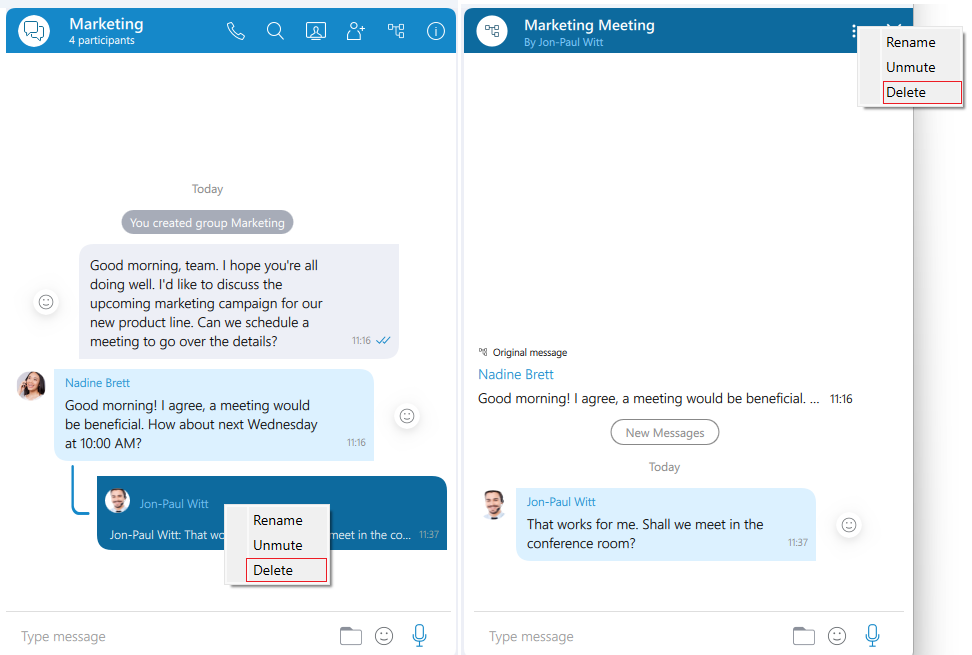This screenshot has height=655, width=972.
Task: React to Nadine Brett's message in Marketing
Action: 407,416
